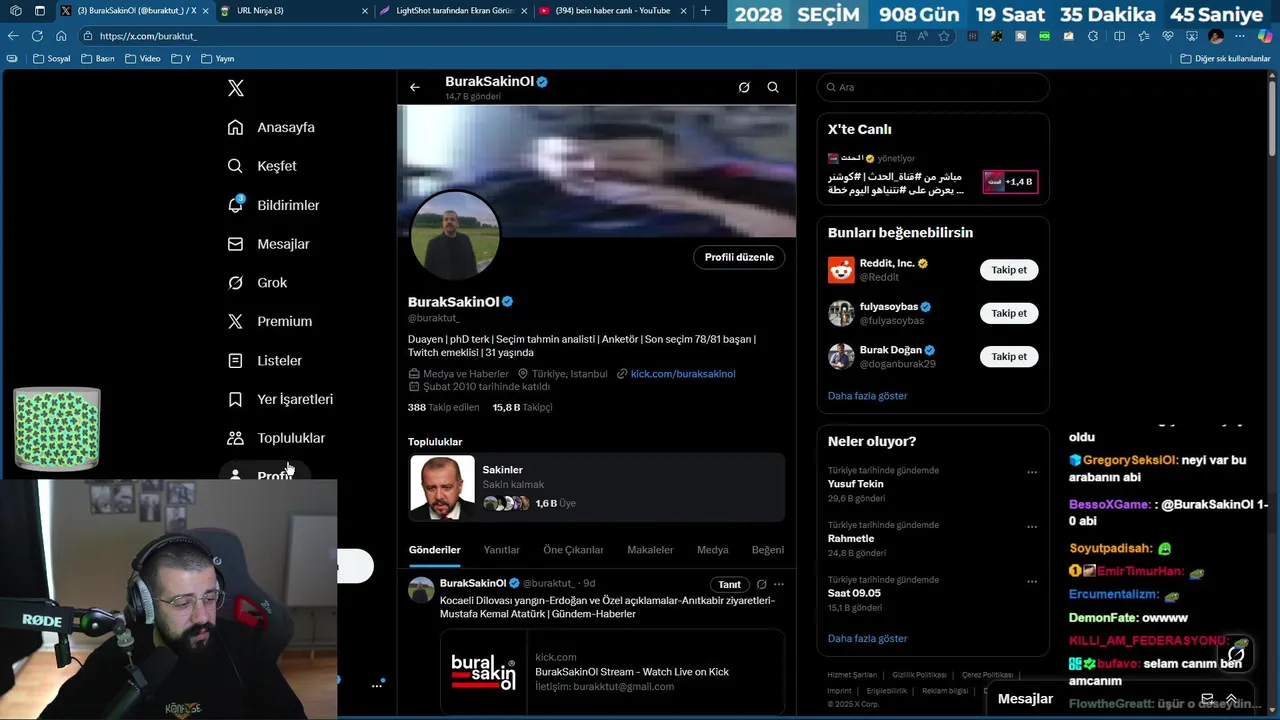Join the +1,4 B live broadcast

point(1010,182)
